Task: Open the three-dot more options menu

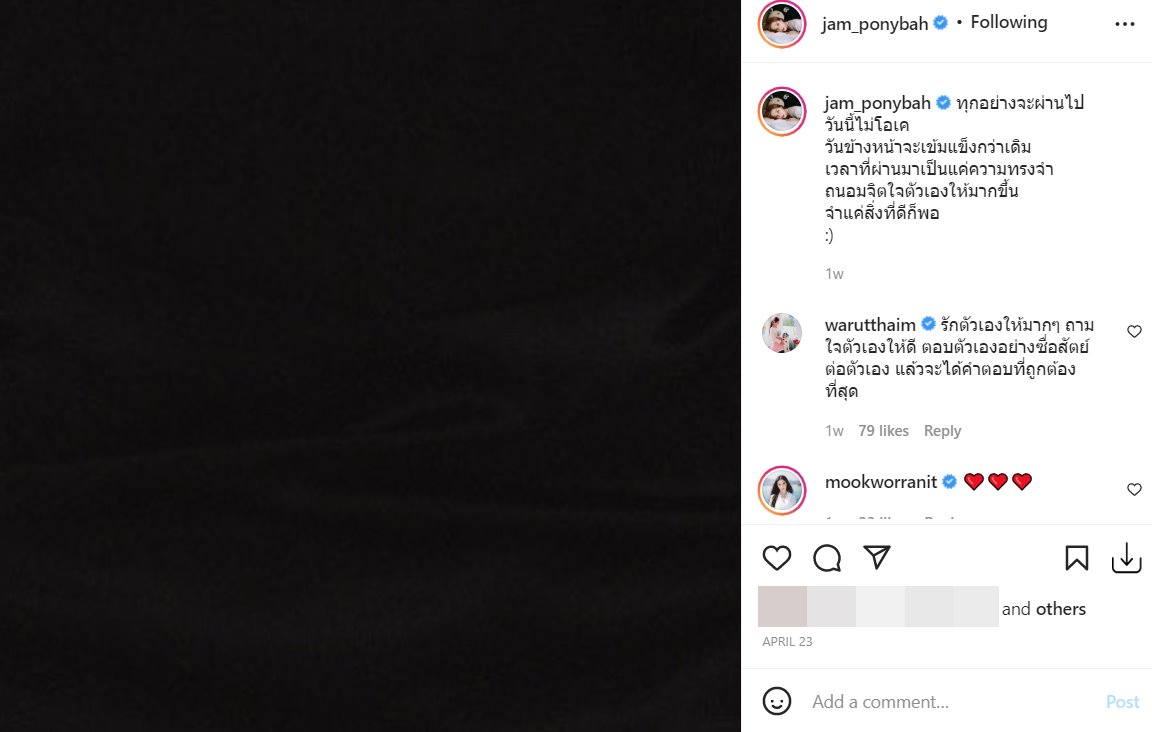Action: point(1125,24)
